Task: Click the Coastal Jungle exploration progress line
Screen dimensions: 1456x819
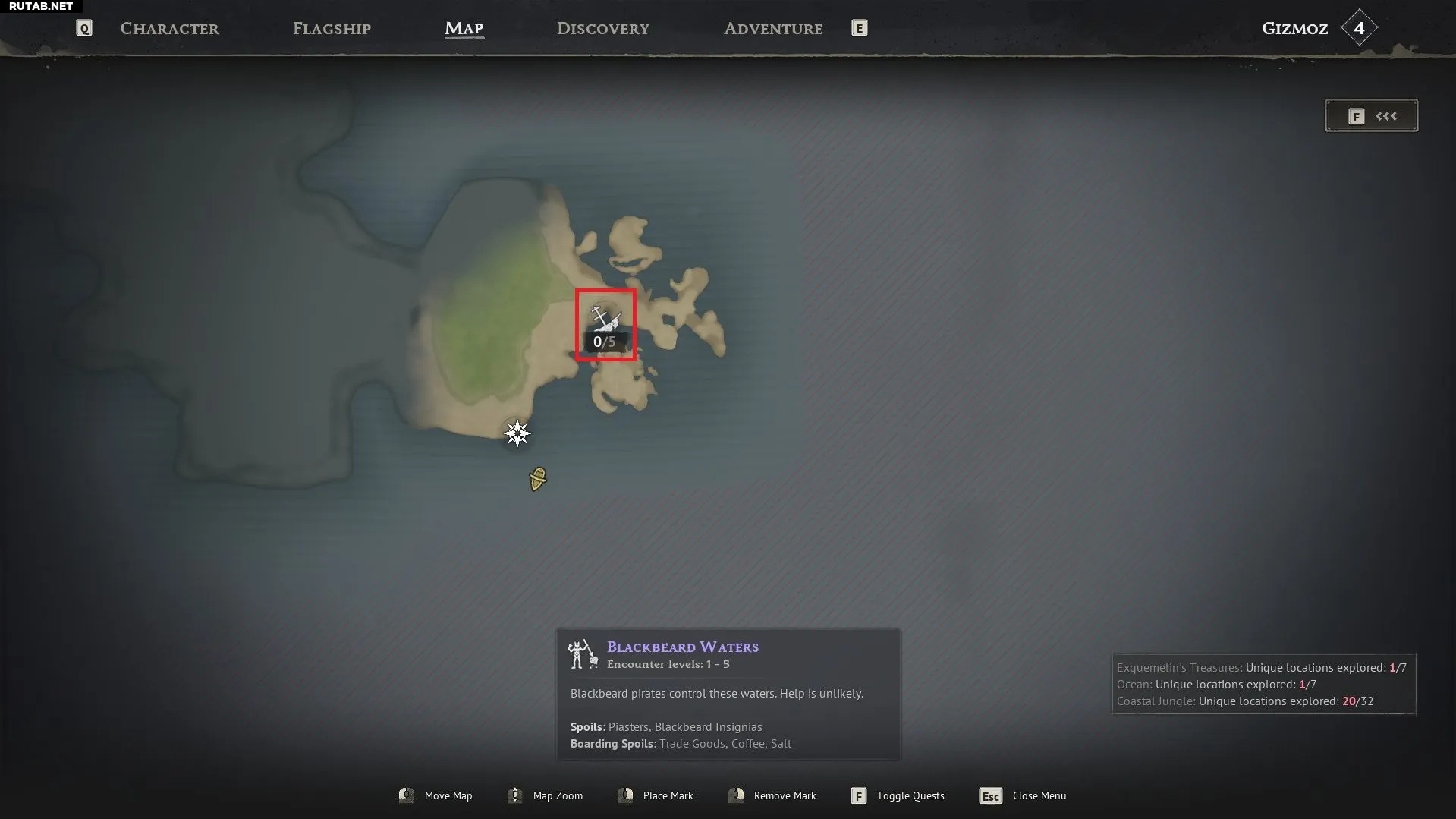Action: coord(1244,701)
